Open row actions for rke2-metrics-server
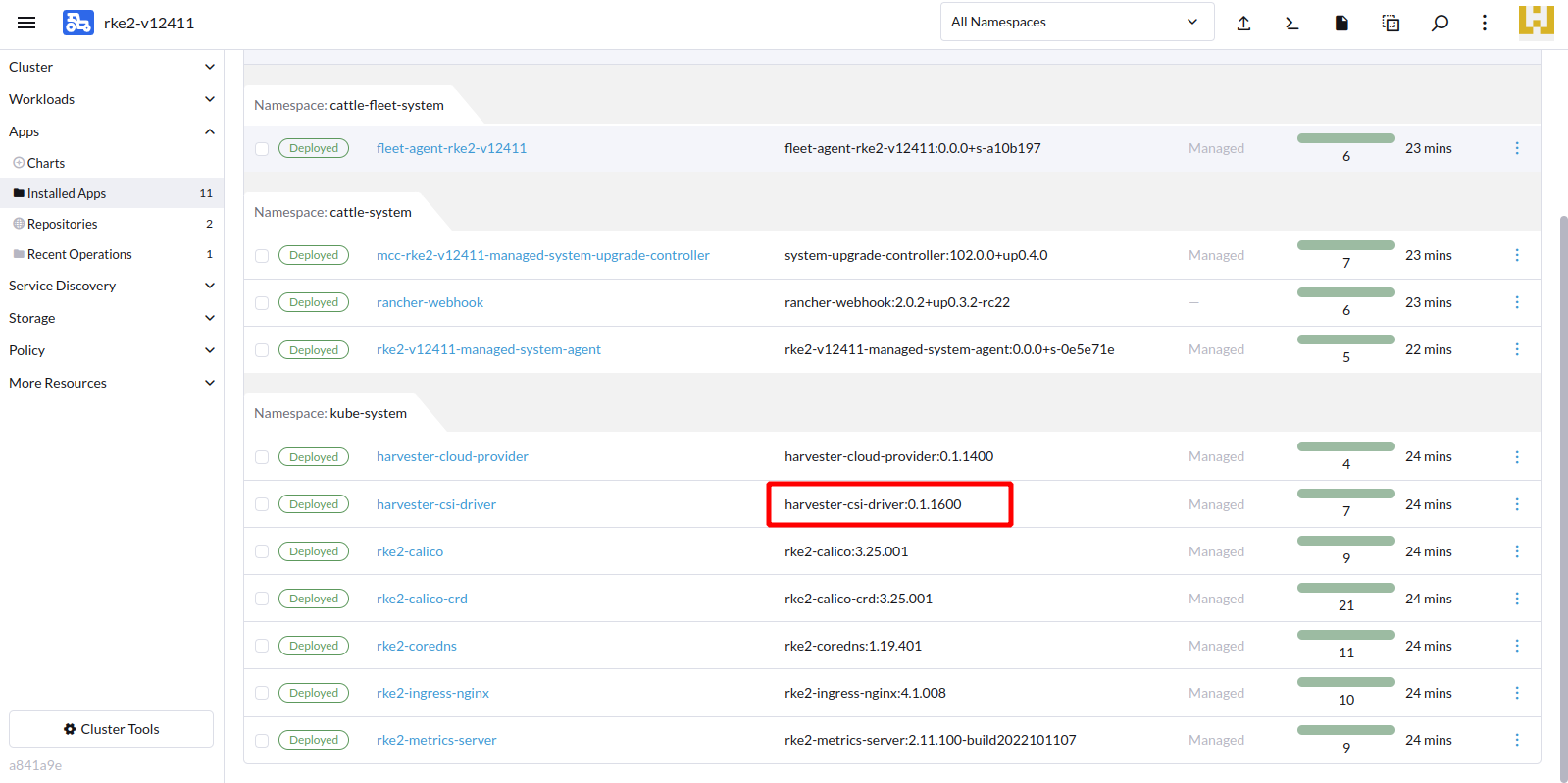This screenshot has width=1568, height=783. click(1517, 740)
